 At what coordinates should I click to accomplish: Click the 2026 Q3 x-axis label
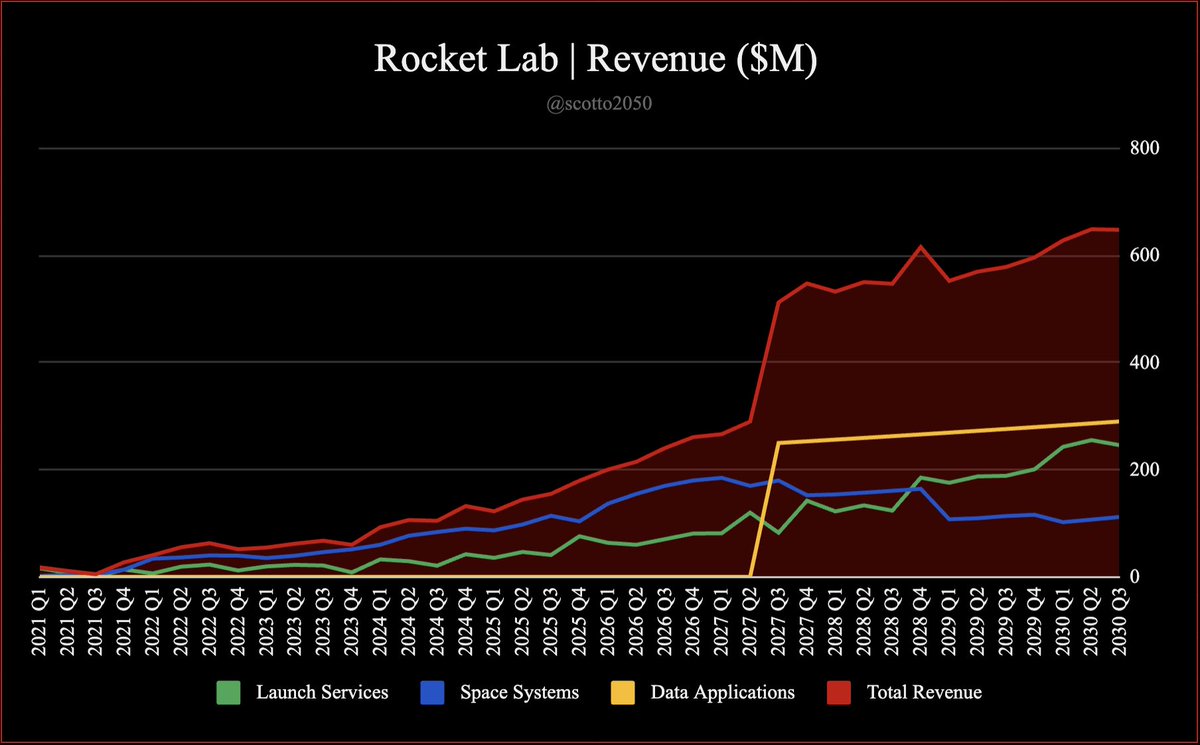pyautogui.click(x=665, y=623)
